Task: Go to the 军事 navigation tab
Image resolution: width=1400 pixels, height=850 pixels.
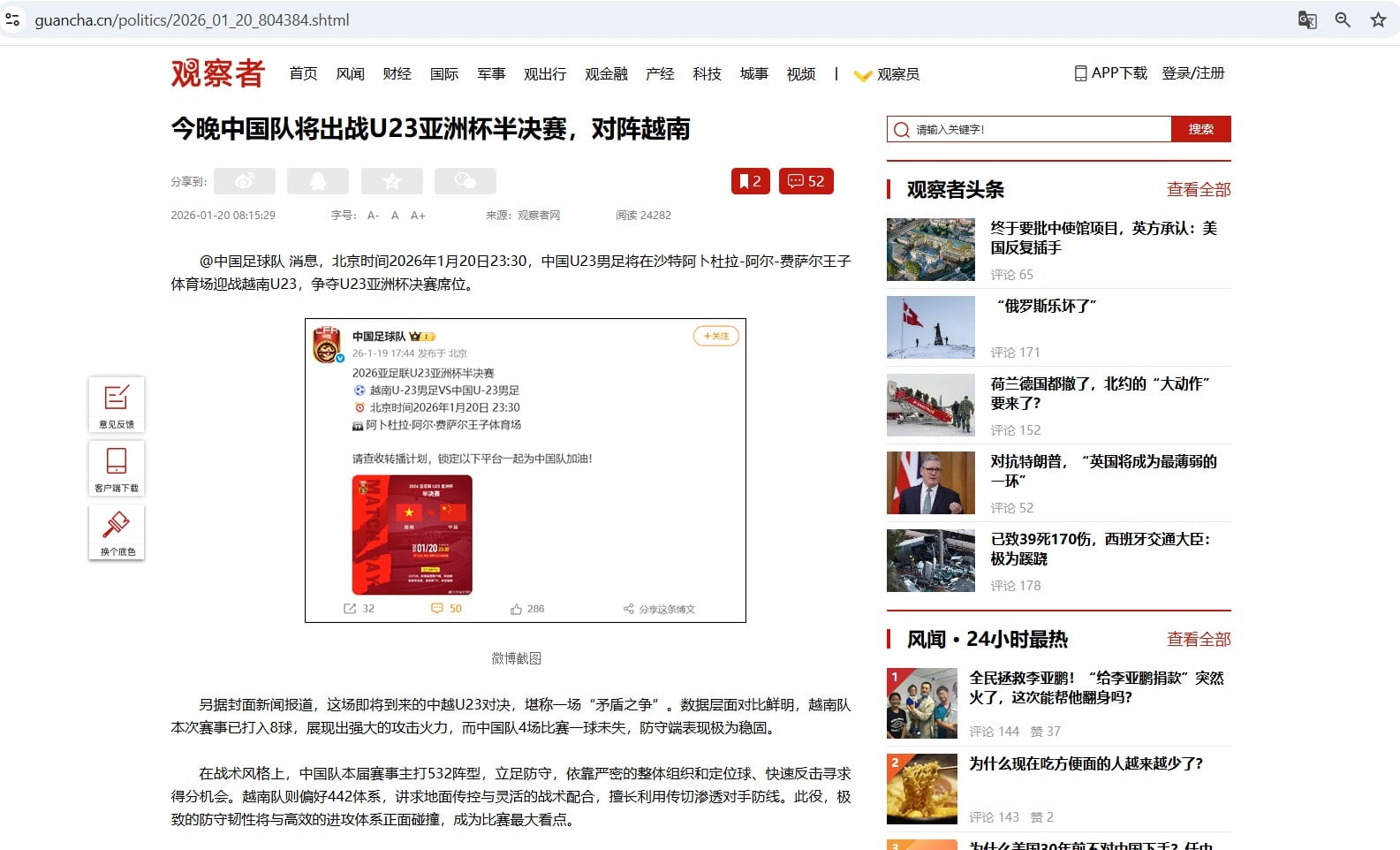Action: 491,74
